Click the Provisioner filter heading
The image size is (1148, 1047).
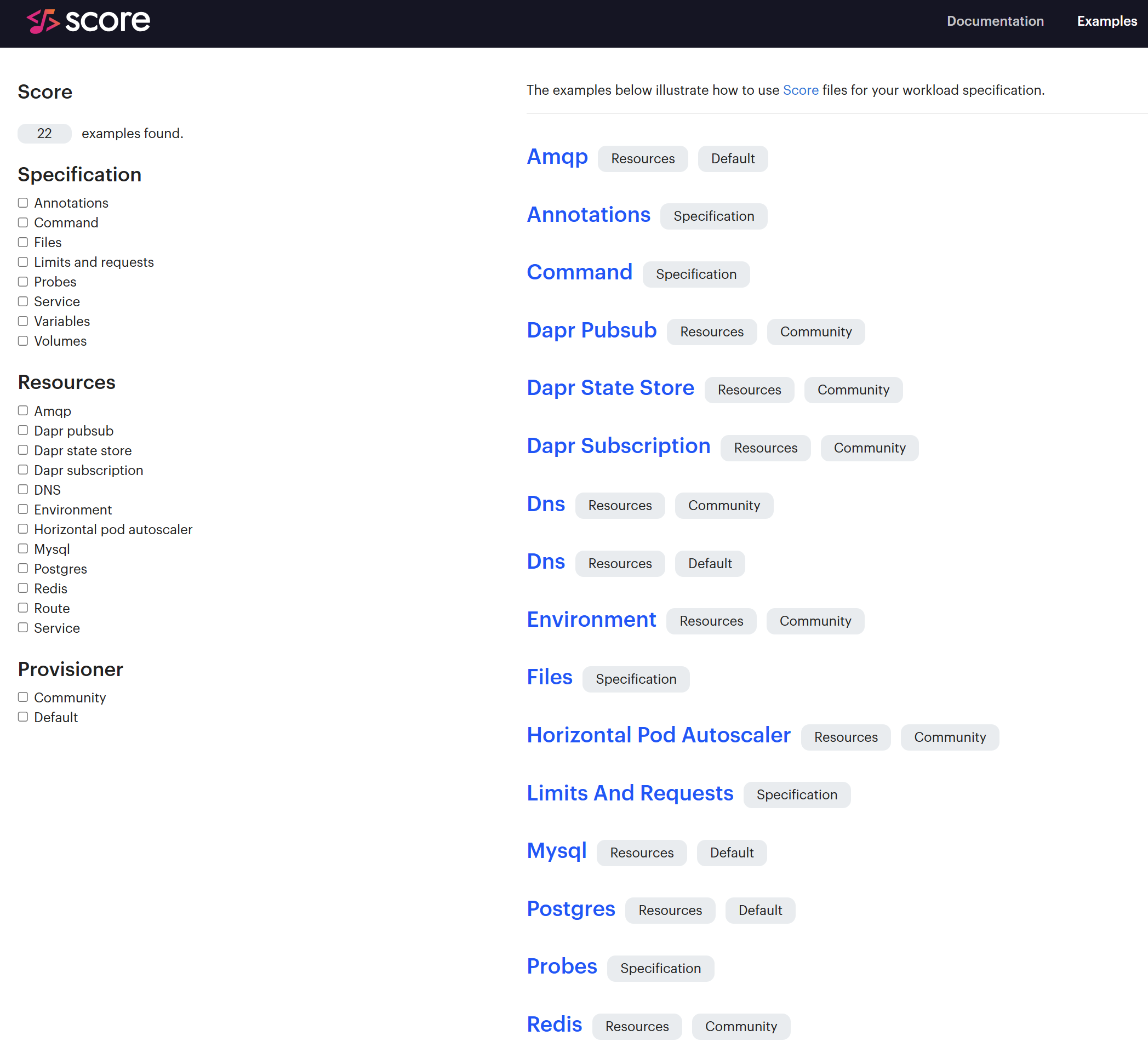pyautogui.click(x=71, y=669)
